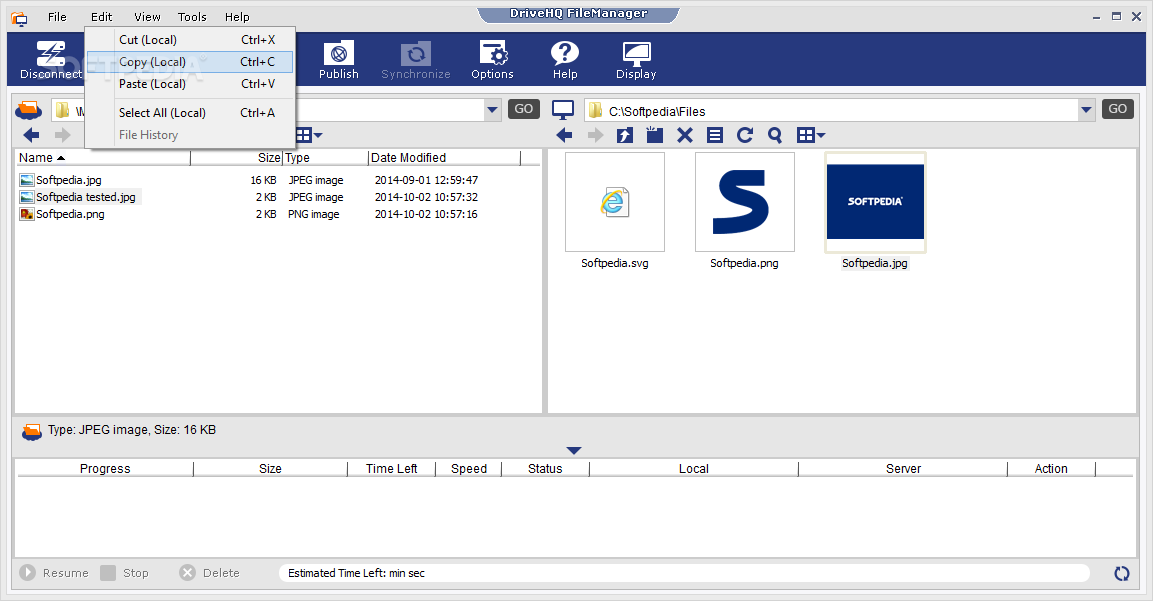
Task: Expand the local path history dropdown
Action: pos(1086,110)
